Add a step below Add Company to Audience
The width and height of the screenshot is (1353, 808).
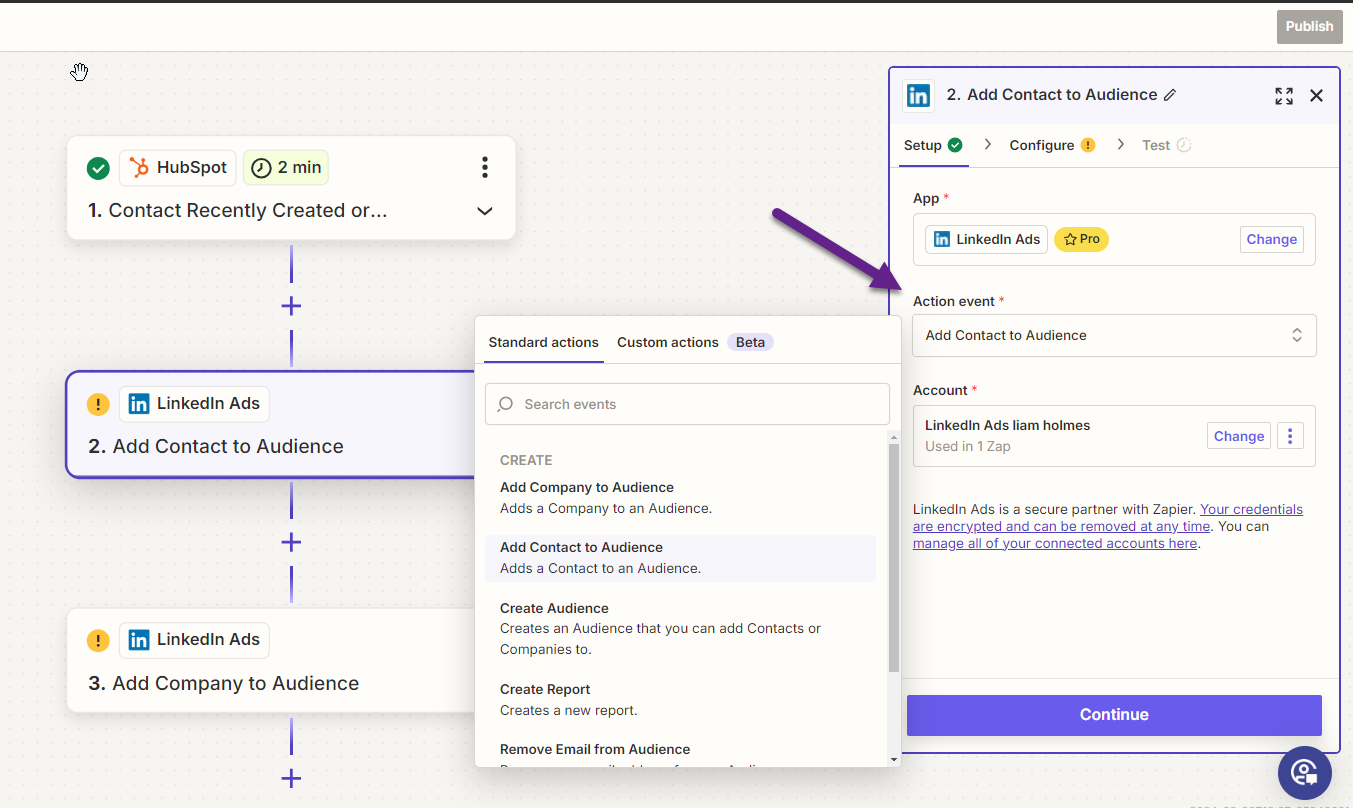click(x=291, y=778)
